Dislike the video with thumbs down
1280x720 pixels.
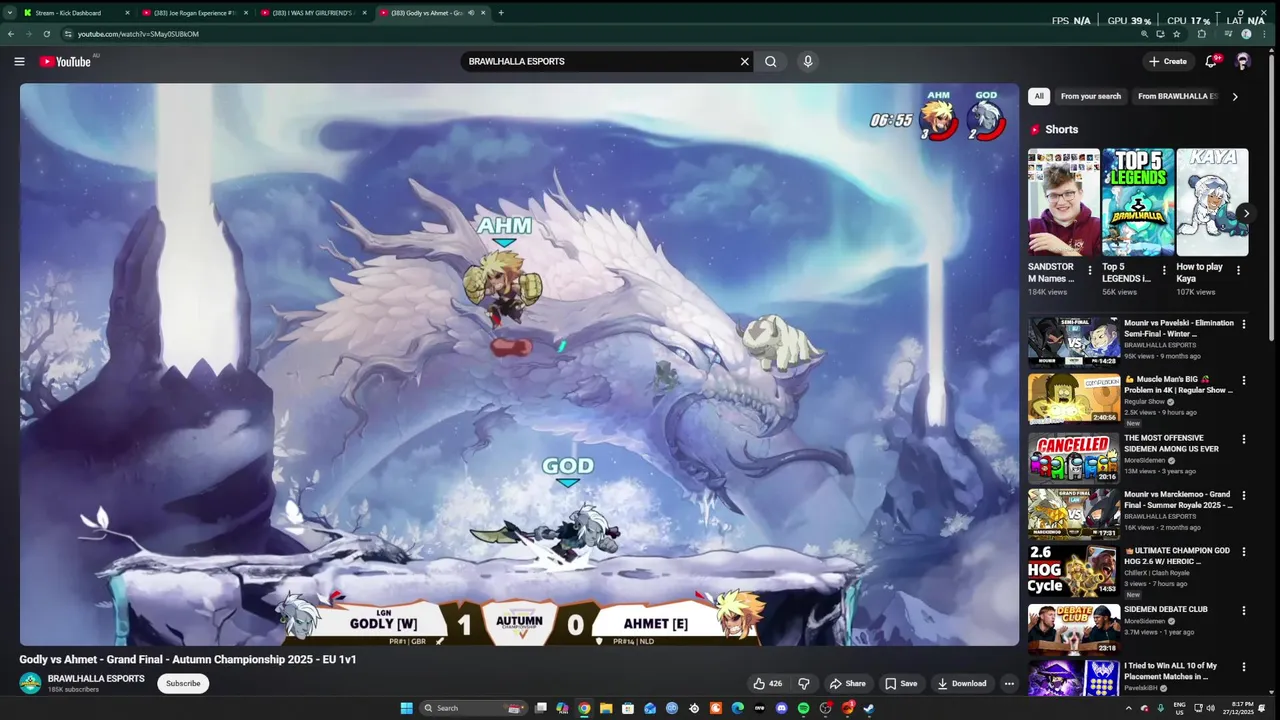point(803,684)
